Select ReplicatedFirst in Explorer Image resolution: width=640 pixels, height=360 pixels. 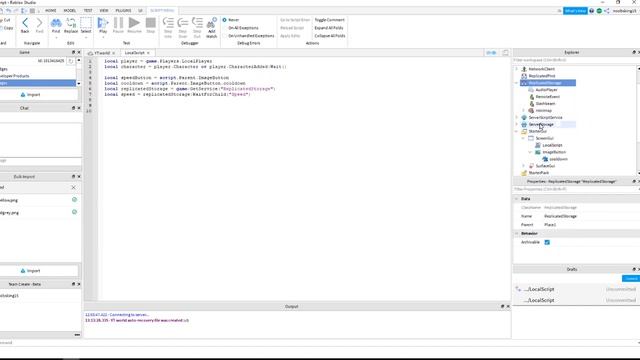[541, 76]
